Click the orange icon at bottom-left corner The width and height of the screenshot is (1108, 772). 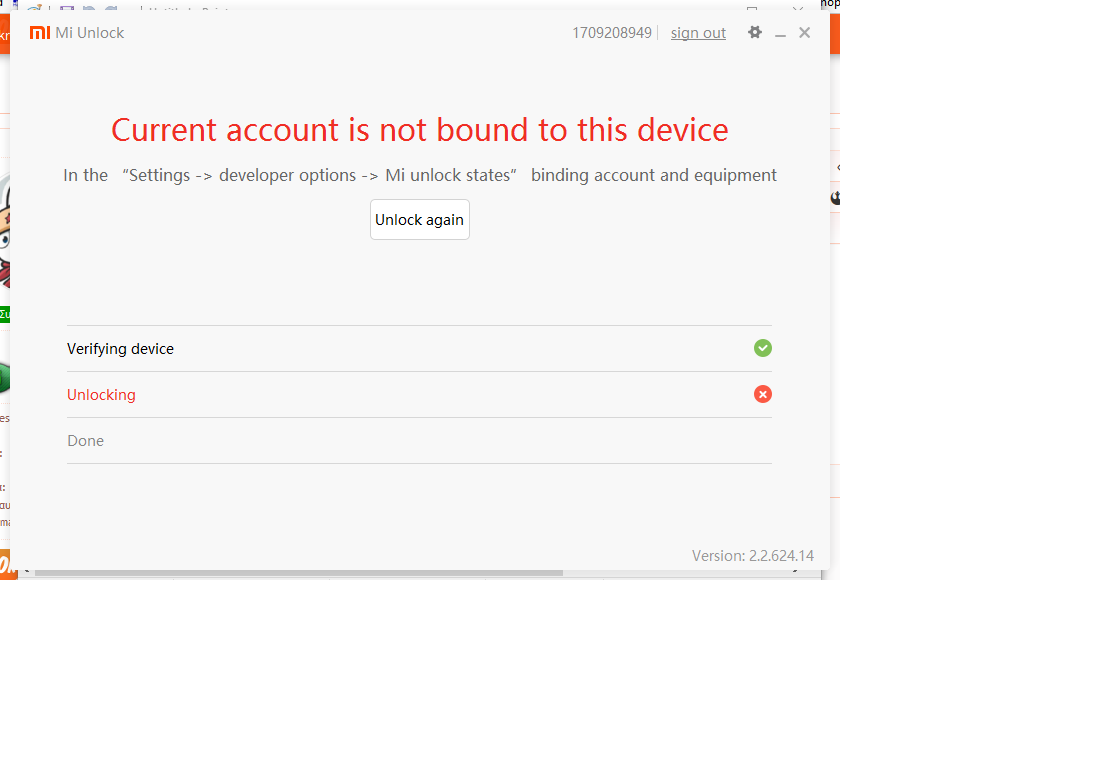5,564
